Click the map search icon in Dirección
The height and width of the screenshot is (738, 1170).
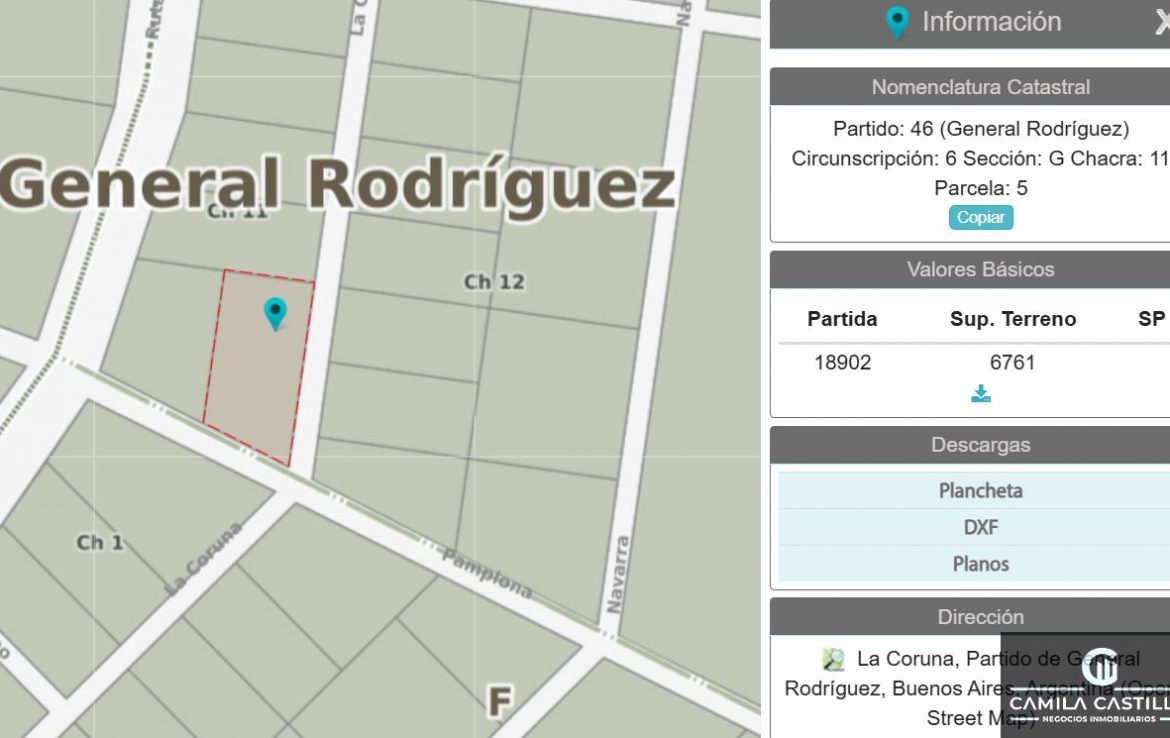pyautogui.click(x=833, y=659)
